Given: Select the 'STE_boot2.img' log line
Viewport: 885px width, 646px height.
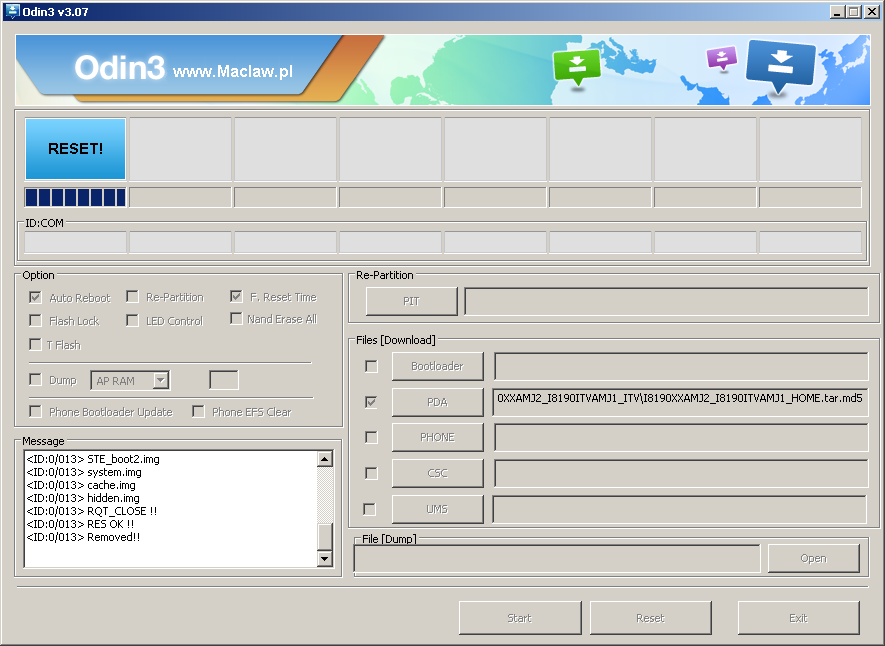Looking at the screenshot, I should (93, 459).
